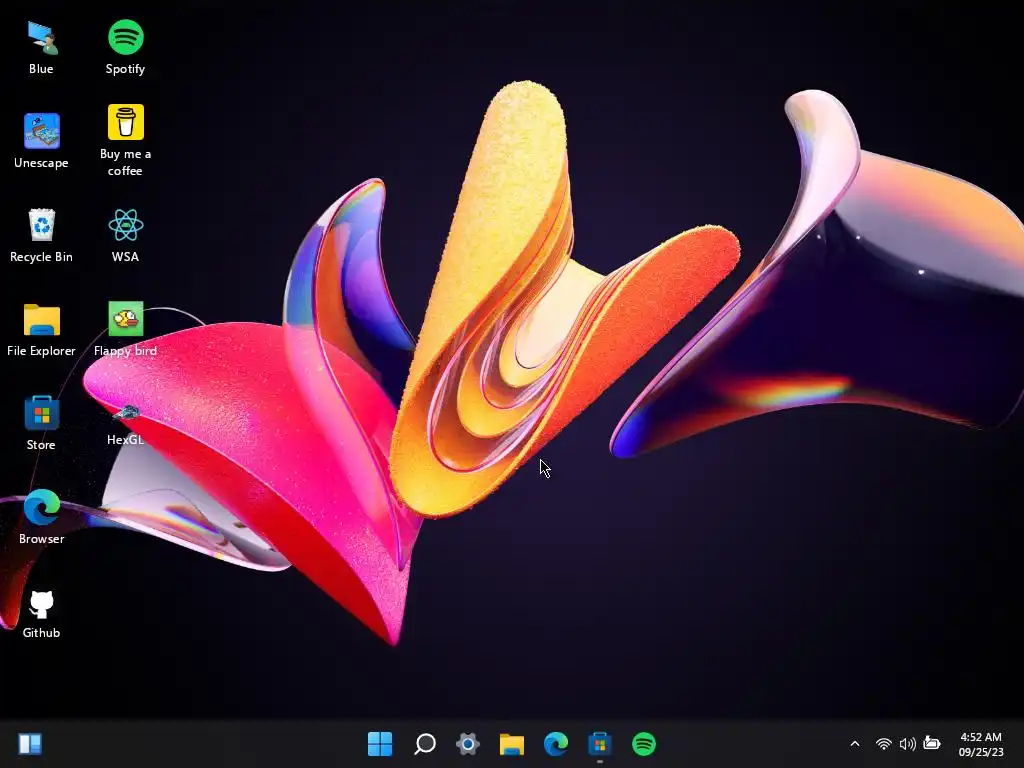Launch Edge from the taskbar
1024x768 pixels.
[556, 743]
